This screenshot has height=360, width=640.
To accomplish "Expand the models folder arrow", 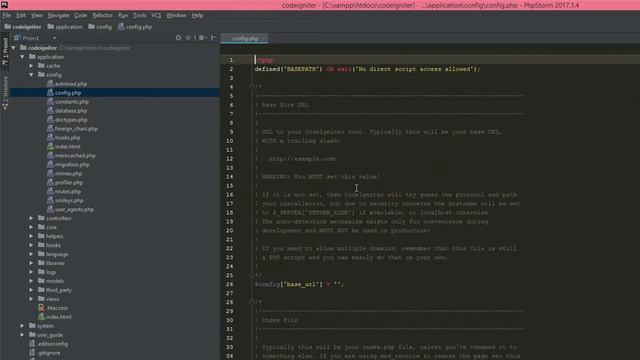I will [x=31, y=281].
